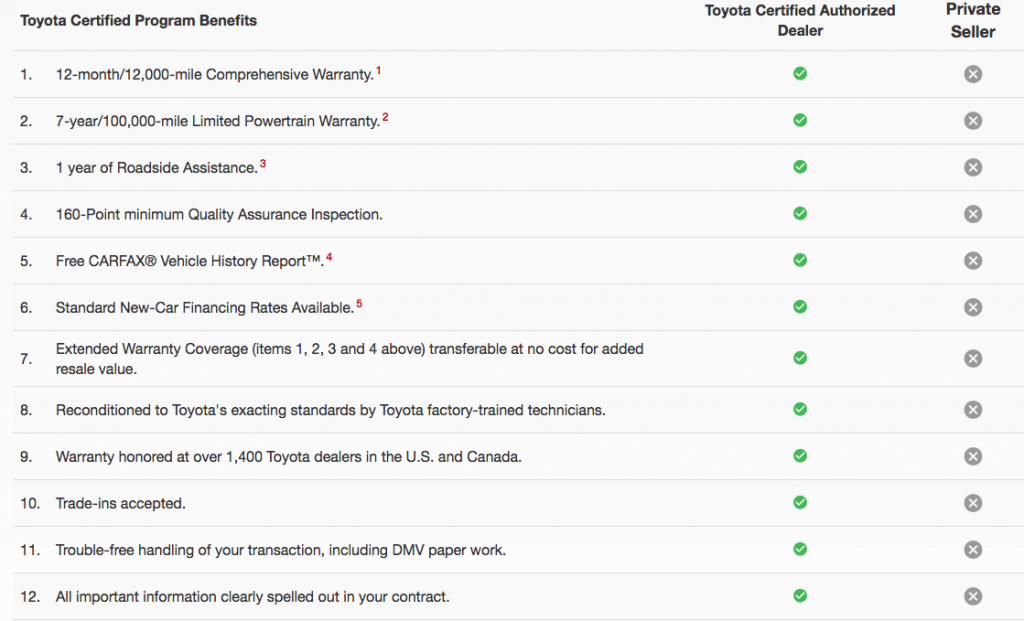The width and height of the screenshot is (1024, 621).
Task: Click gray X for CARFAX History Report row
Action: 973,260
